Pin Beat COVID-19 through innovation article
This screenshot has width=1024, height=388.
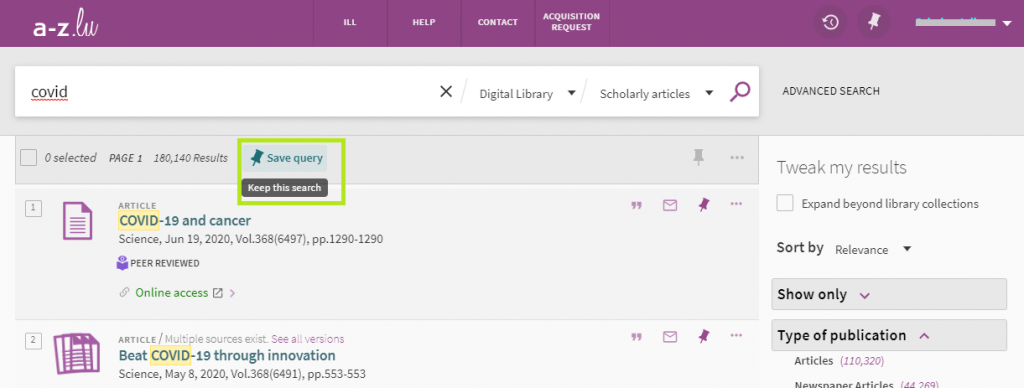pos(703,337)
